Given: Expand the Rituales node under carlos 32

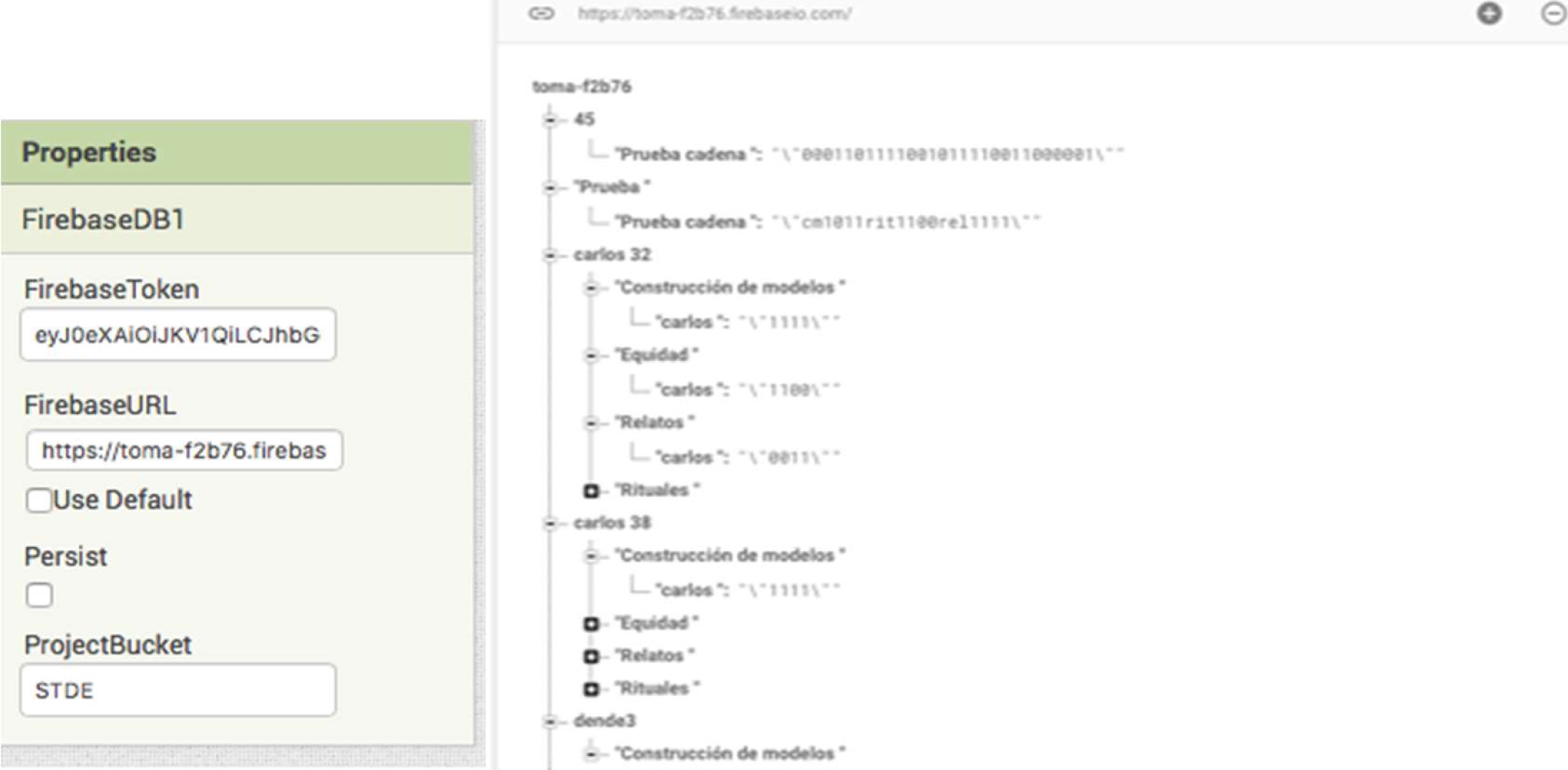Looking at the screenshot, I should pyautogui.click(x=591, y=491).
